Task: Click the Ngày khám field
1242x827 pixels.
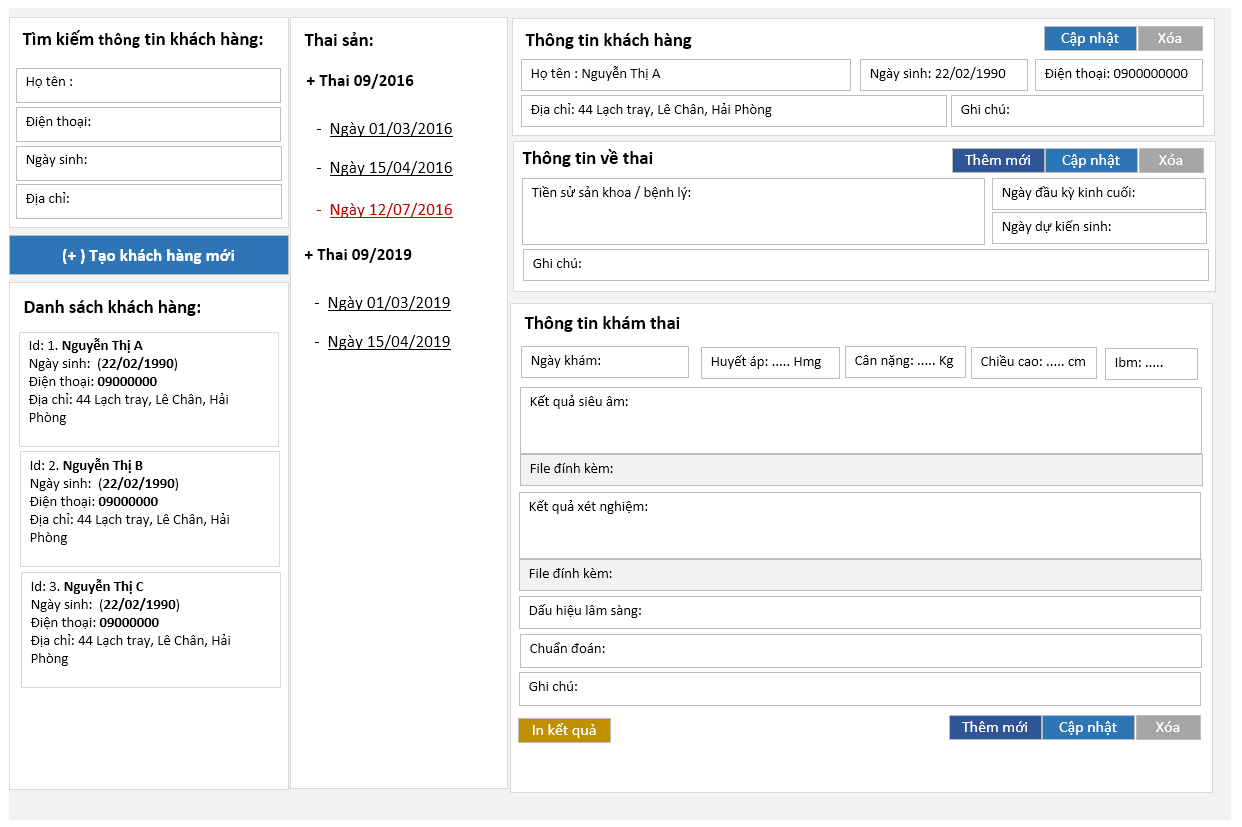Action: tap(604, 362)
